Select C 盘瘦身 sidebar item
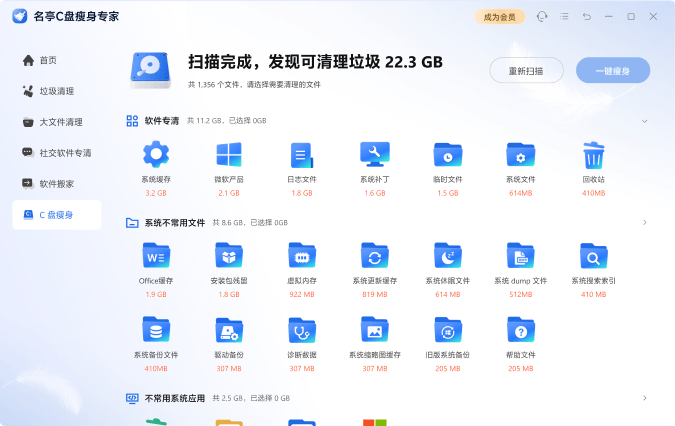The image size is (675, 426). coord(57,215)
